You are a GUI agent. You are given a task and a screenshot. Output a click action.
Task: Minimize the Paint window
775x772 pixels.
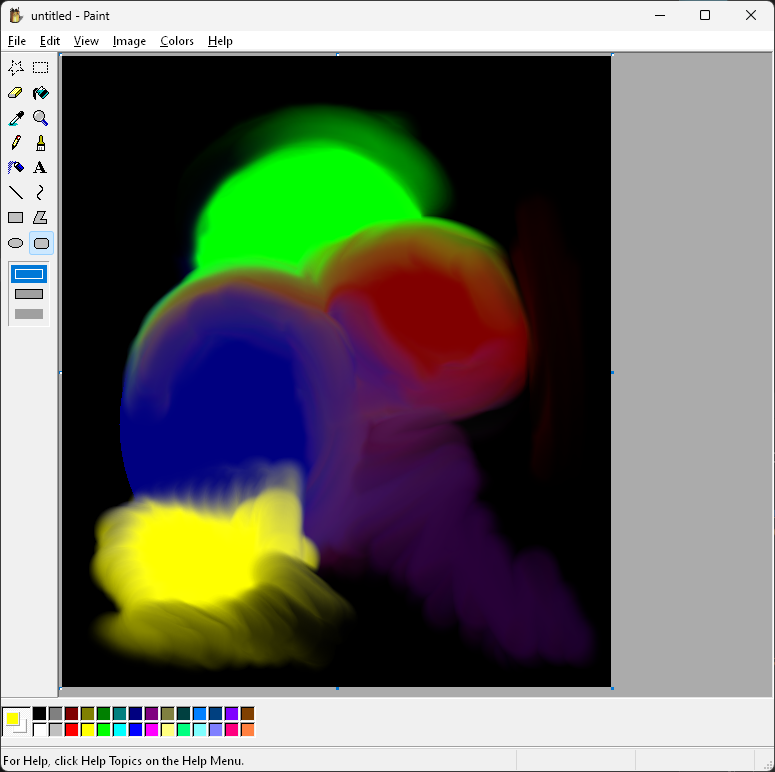click(660, 15)
